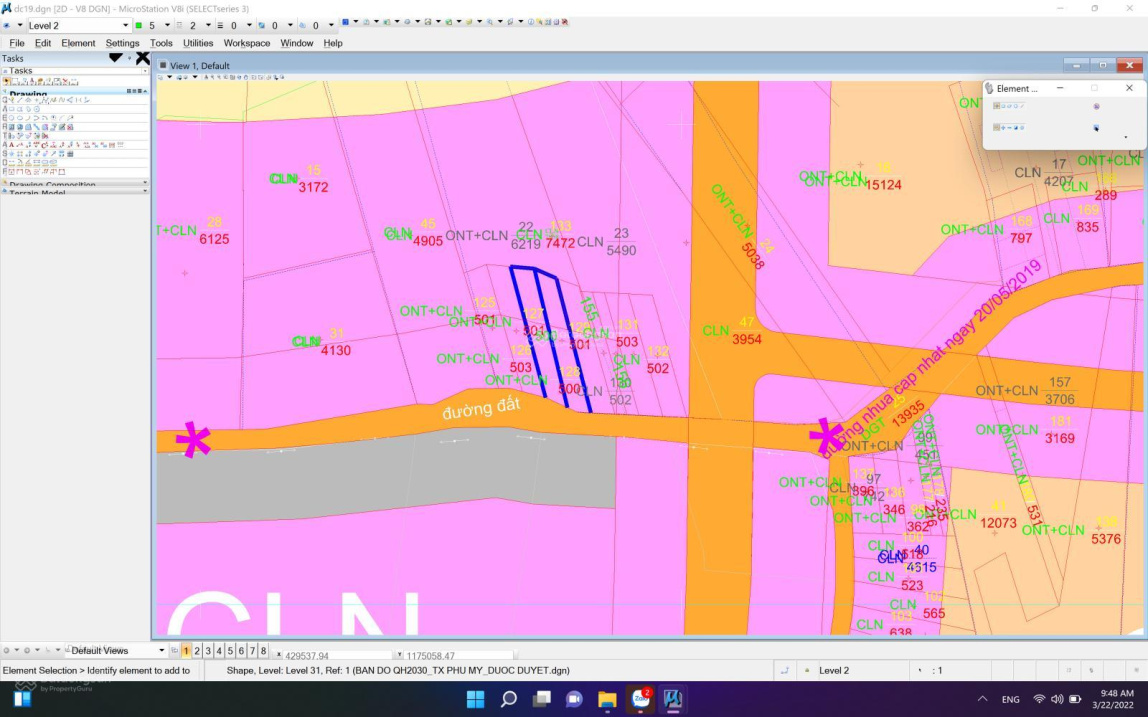Open Windows Start menu

[475, 698]
